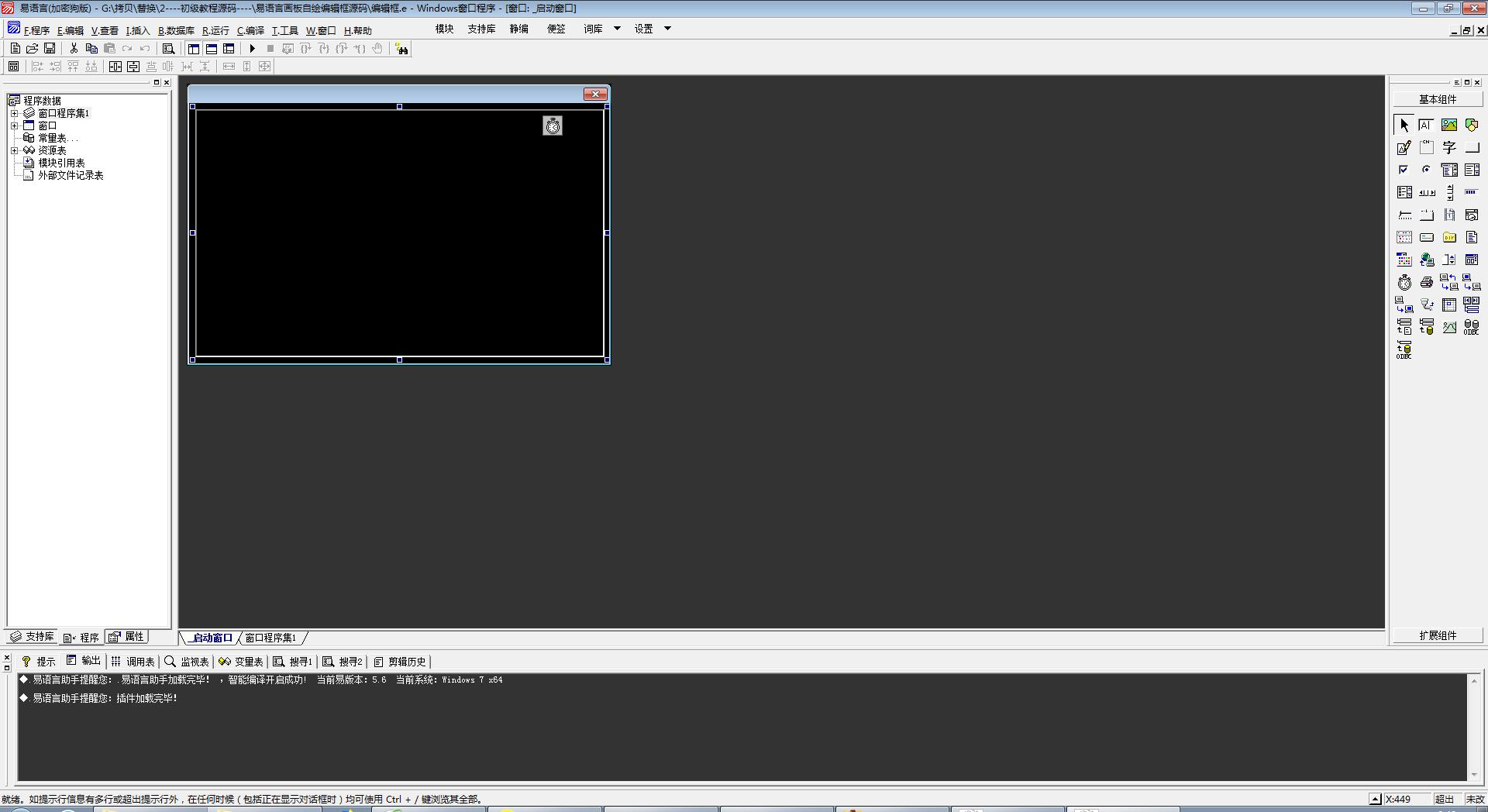Image resolution: width=1488 pixels, height=812 pixels.
Task: Select the Progress bar component tool
Action: (x=1472, y=192)
